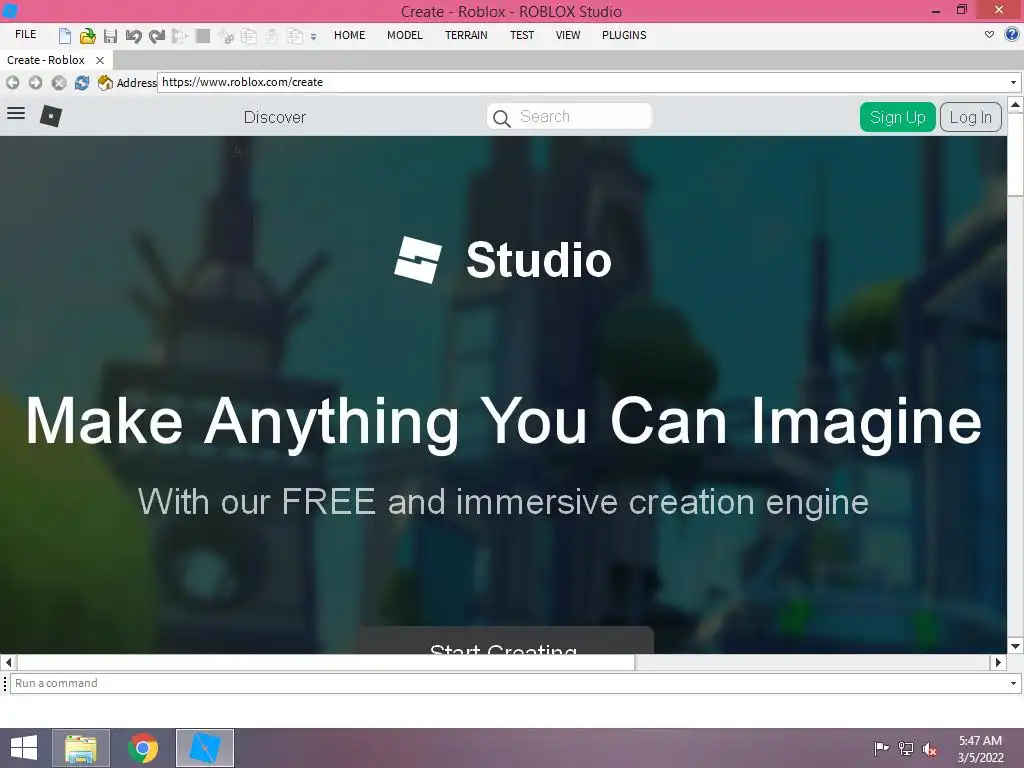This screenshot has width=1024, height=768.
Task: Select the VIEW ribbon tab
Action: (568, 35)
